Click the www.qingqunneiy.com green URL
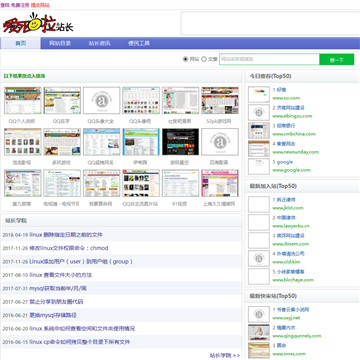Screen dimensions: 360x360 pyautogui.click(x=297, y=336)
